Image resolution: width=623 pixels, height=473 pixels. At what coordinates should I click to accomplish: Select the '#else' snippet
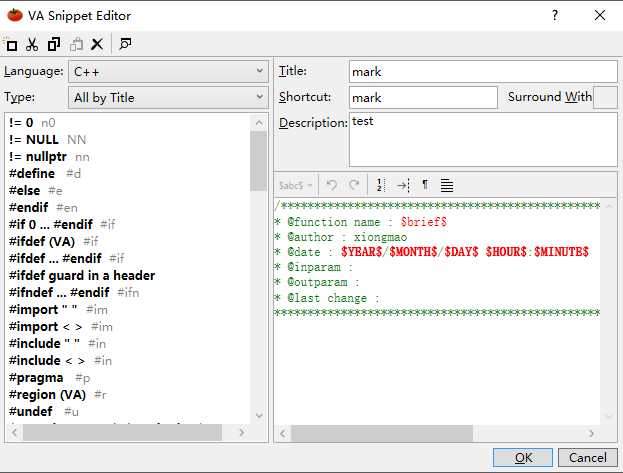(36, 191)
